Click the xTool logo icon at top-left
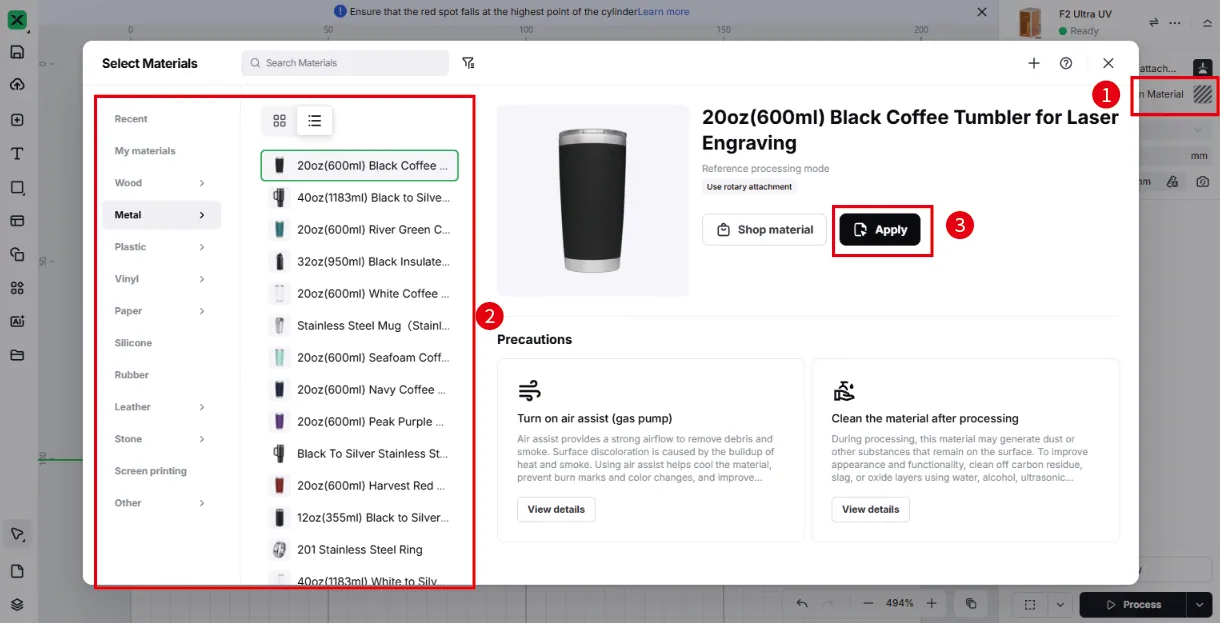The width and height of the screenshot is (1220, 623). (17, 20)
